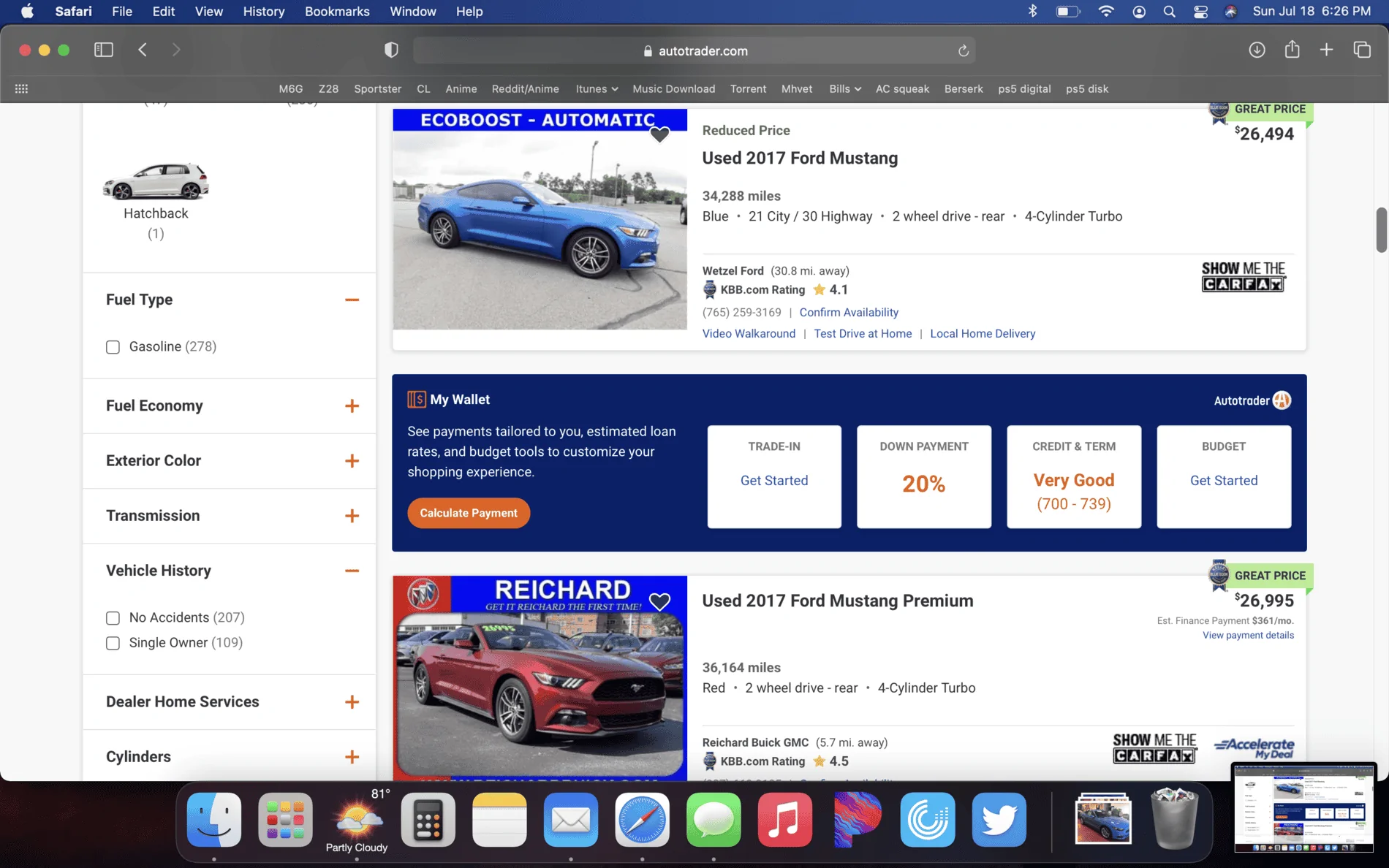Expand the Cylinders filter section
Viewport: 1389px width, 868px height.
[352, 756]
